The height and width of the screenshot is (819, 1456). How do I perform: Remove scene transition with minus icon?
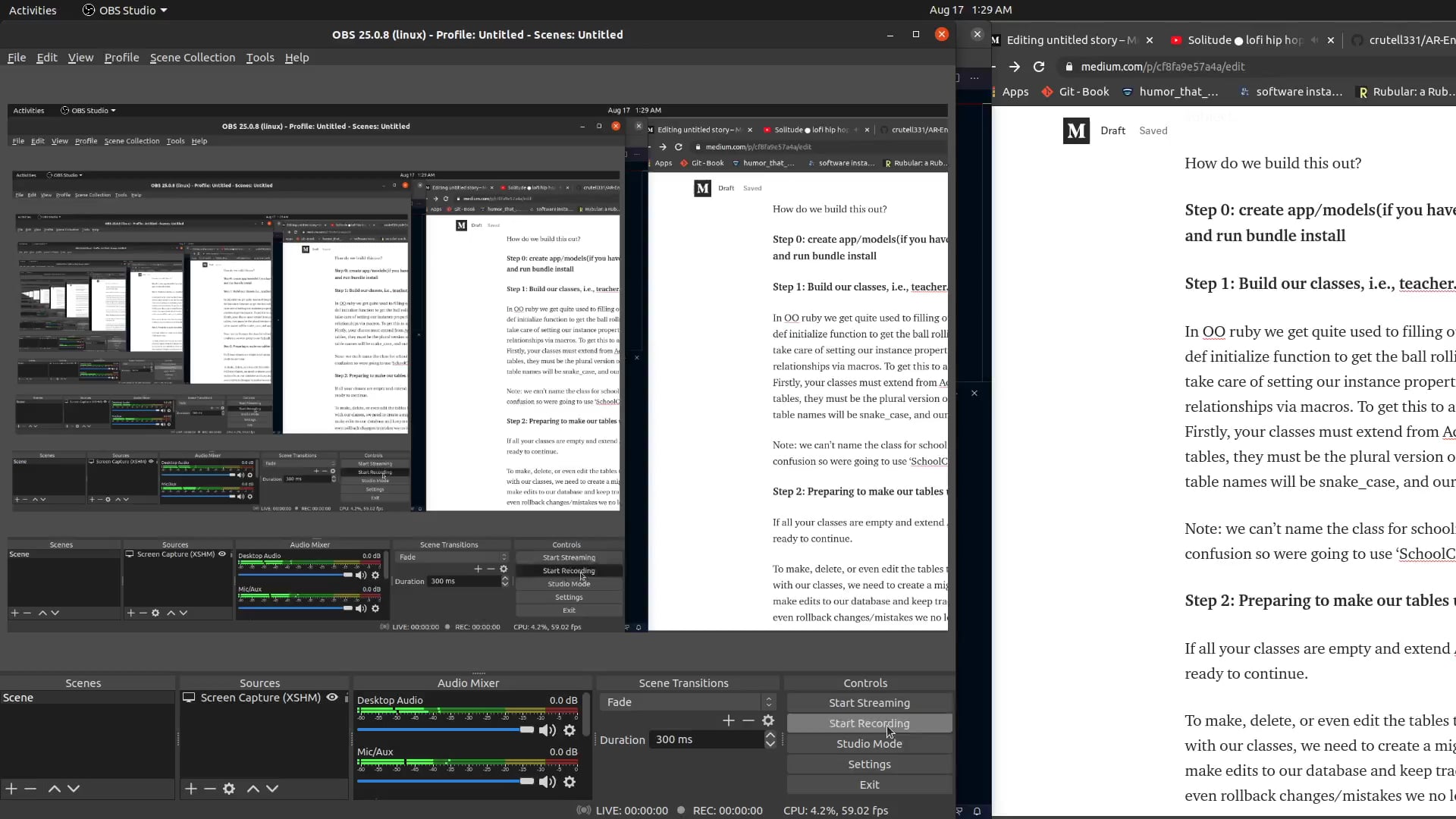[x=748, y=720]
